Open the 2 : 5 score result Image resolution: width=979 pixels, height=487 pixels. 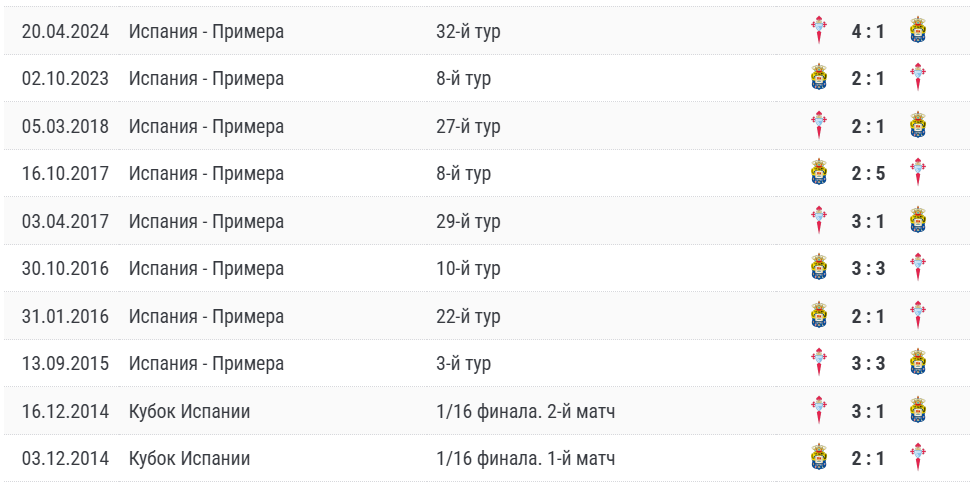pos(868,173)
